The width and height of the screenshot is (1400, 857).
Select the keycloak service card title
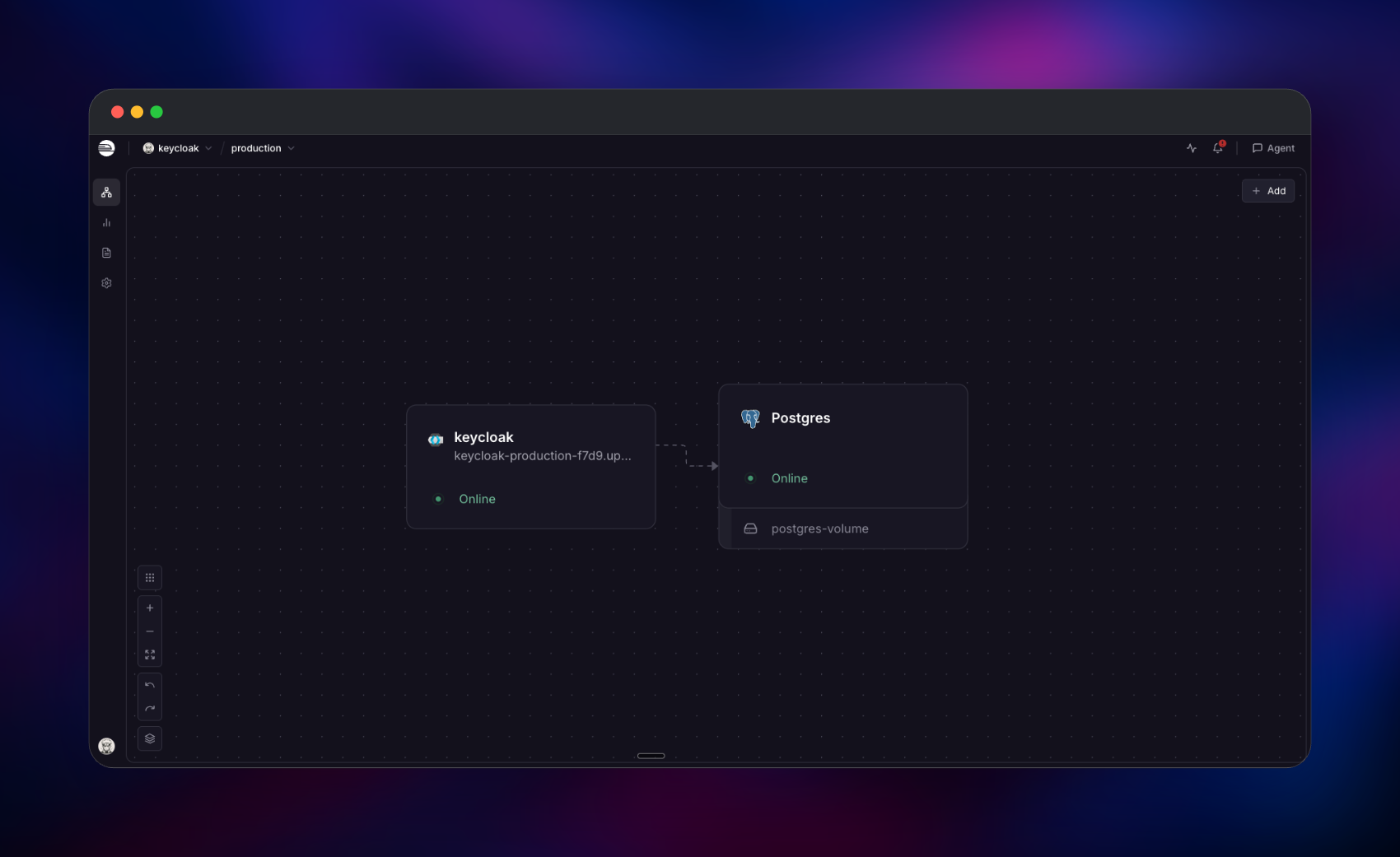pyautogui.click(x=483, y=437)
